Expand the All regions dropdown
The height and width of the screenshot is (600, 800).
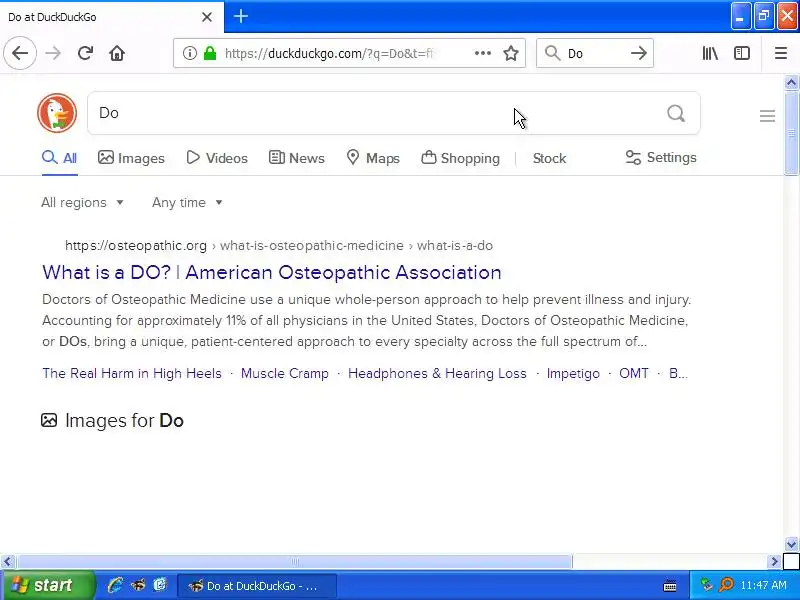tap(83, 203)
